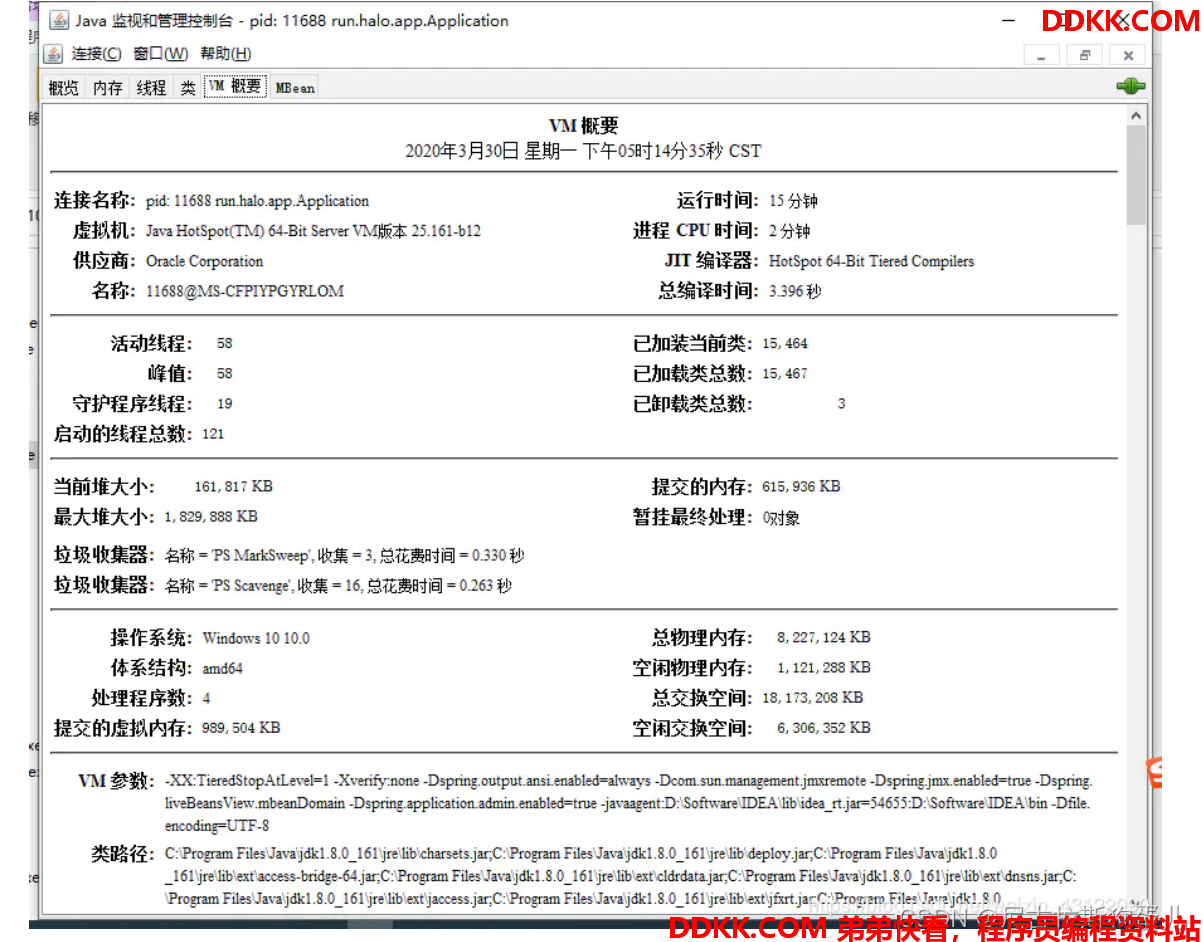Click the vertical scrollbar up arrow
This screenshot has height=942, width=1203.
(1136, 116)
